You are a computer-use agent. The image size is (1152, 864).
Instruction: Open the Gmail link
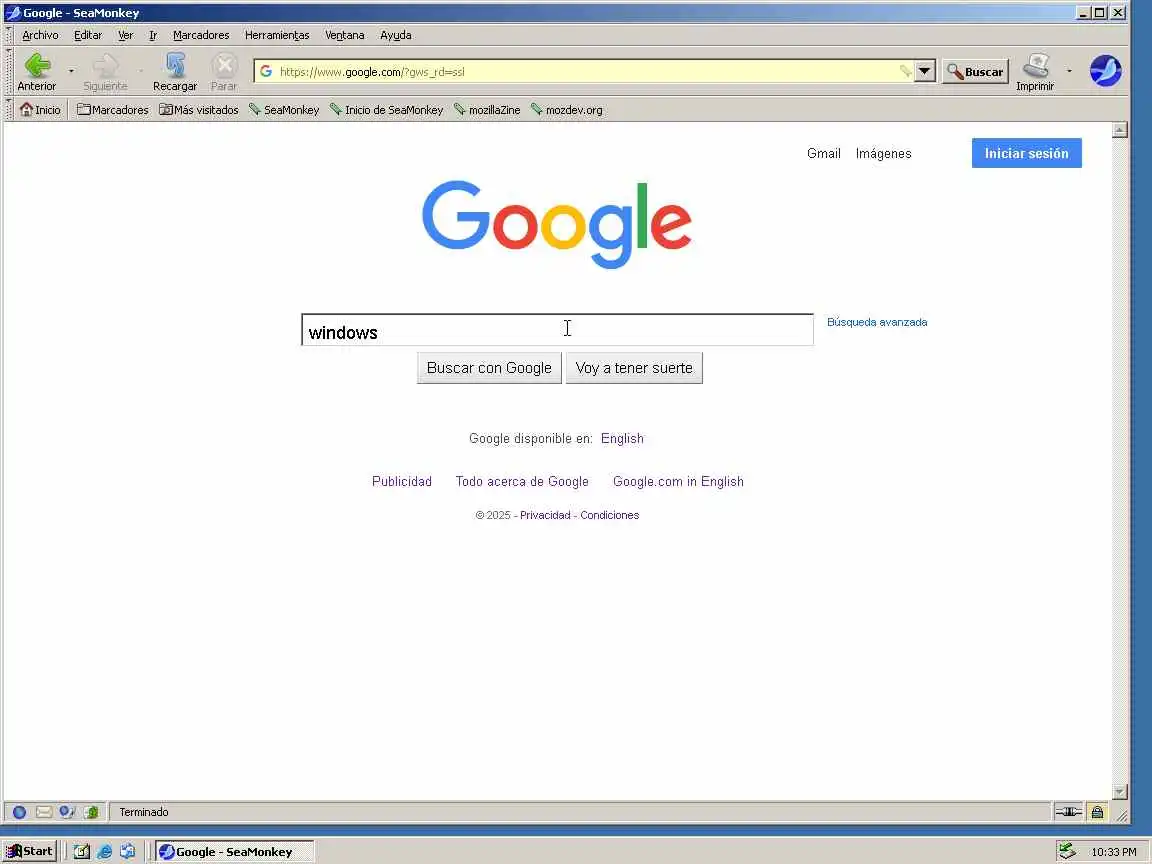(x=824, y=154)
